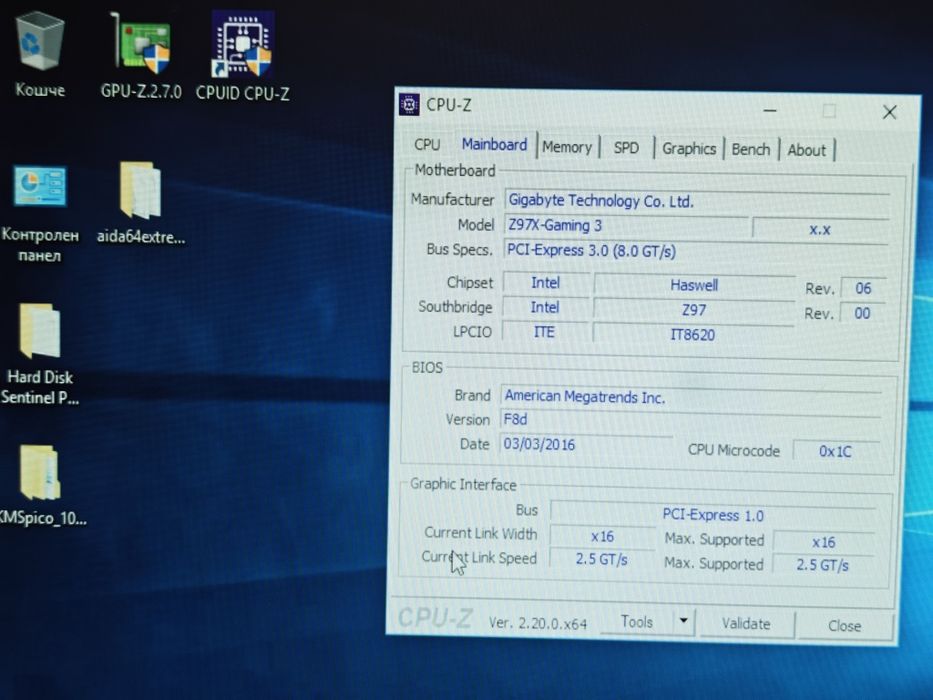The image size is (933, 700).
Task: Click the LPCIO vendor ITE field
Action: (544, 332)
